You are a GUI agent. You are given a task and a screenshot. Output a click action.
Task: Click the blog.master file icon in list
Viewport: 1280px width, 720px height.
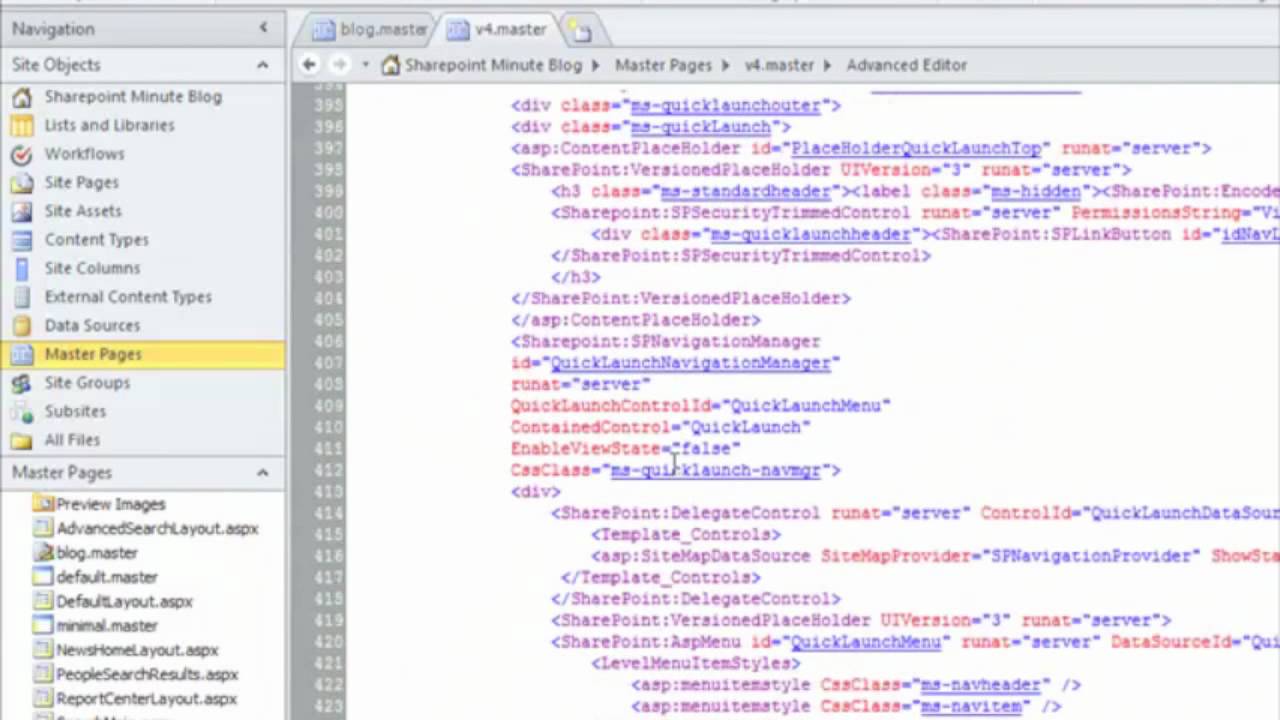(x=43, y=553)
